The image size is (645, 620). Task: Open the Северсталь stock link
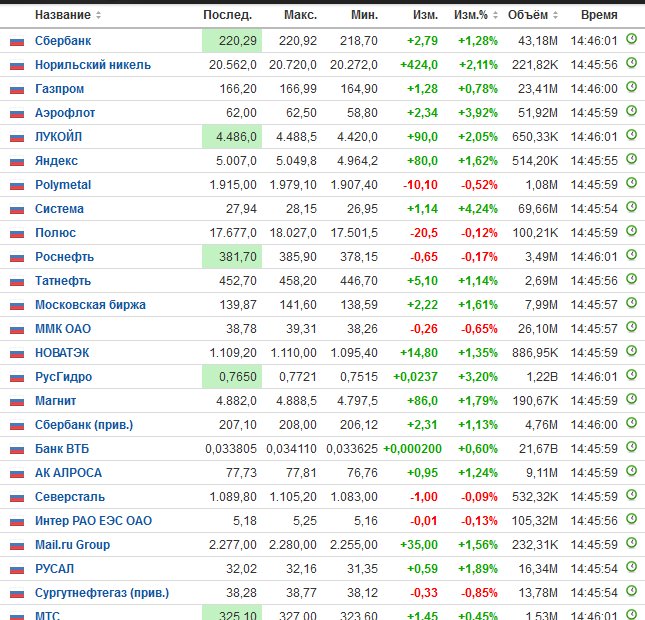coord(70,497)
